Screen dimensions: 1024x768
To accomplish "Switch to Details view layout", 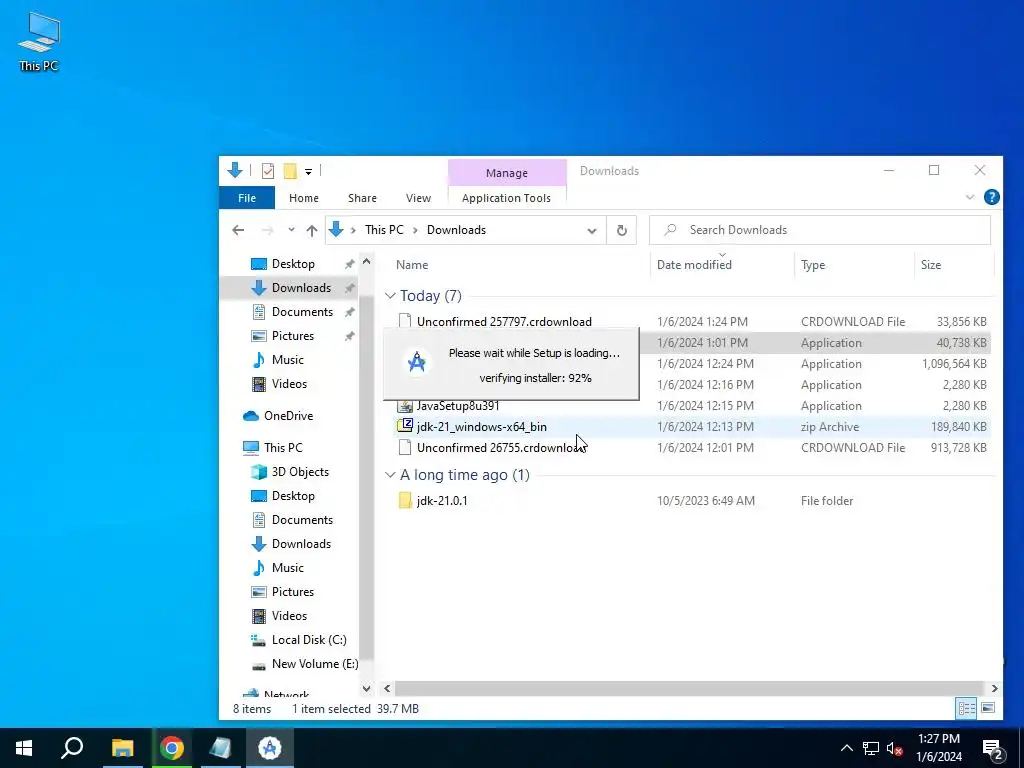I will [x=967, y=709].
